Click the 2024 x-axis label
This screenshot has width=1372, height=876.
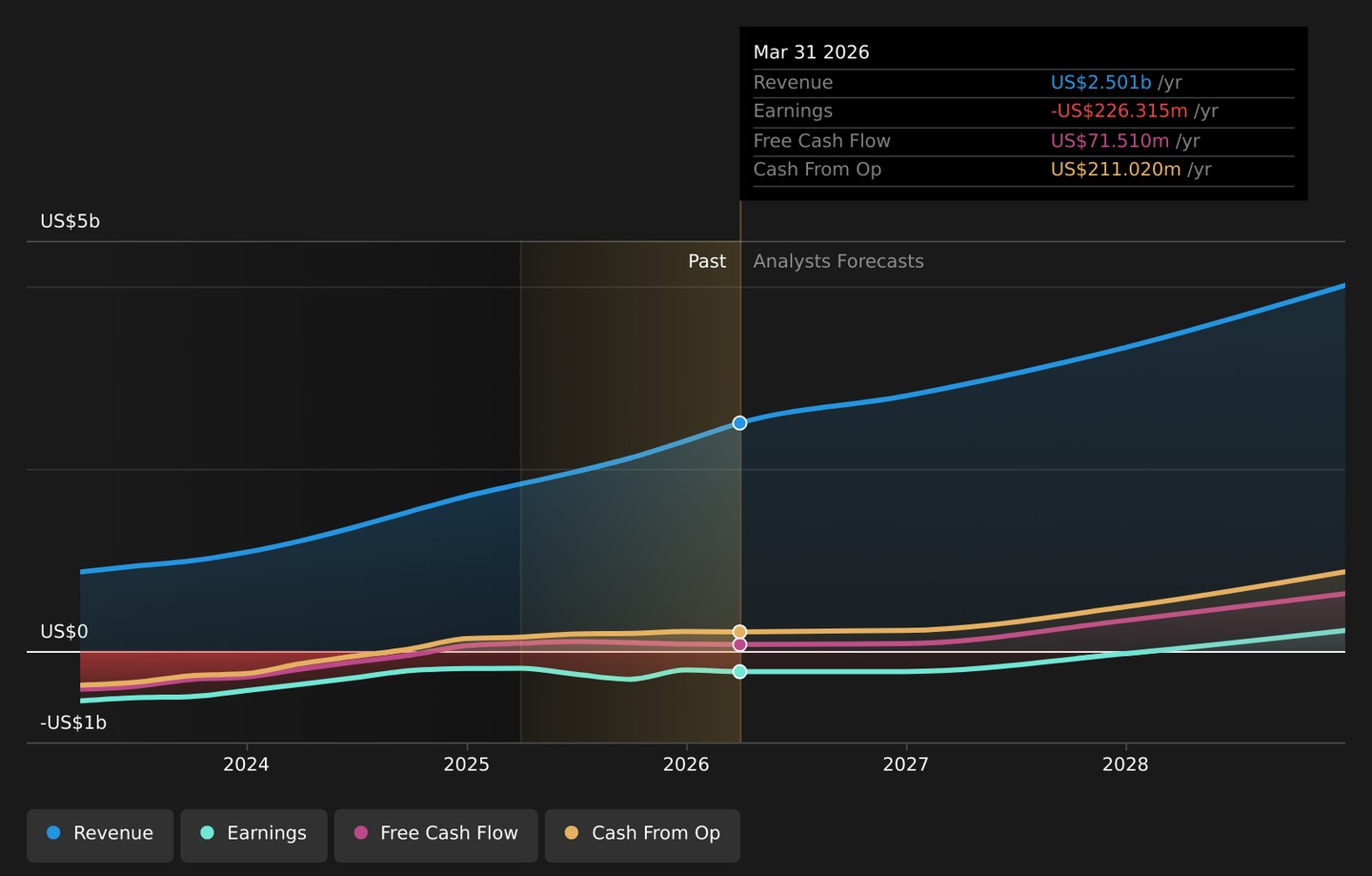point(246,764)
